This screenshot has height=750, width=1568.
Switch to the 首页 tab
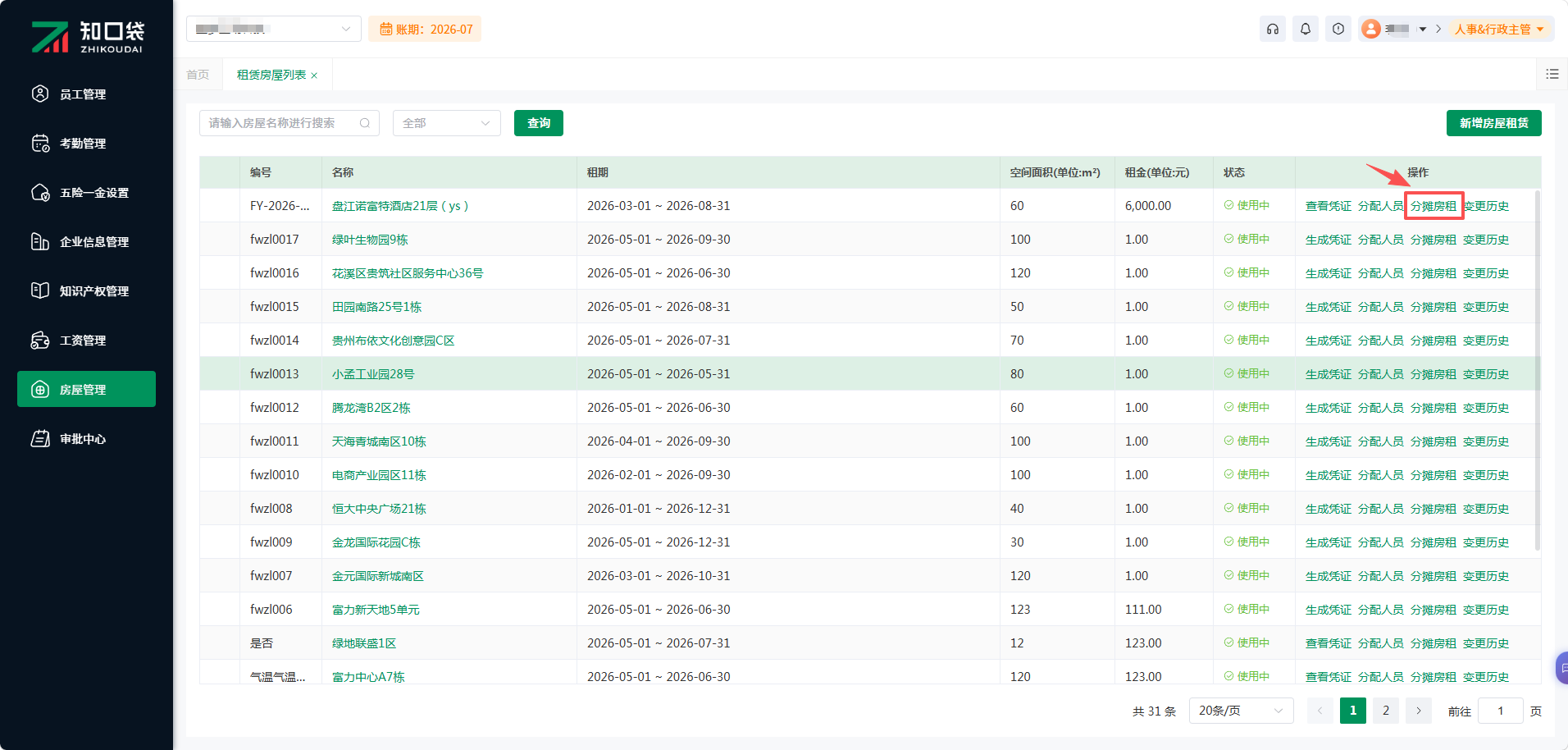pos(198,75)
